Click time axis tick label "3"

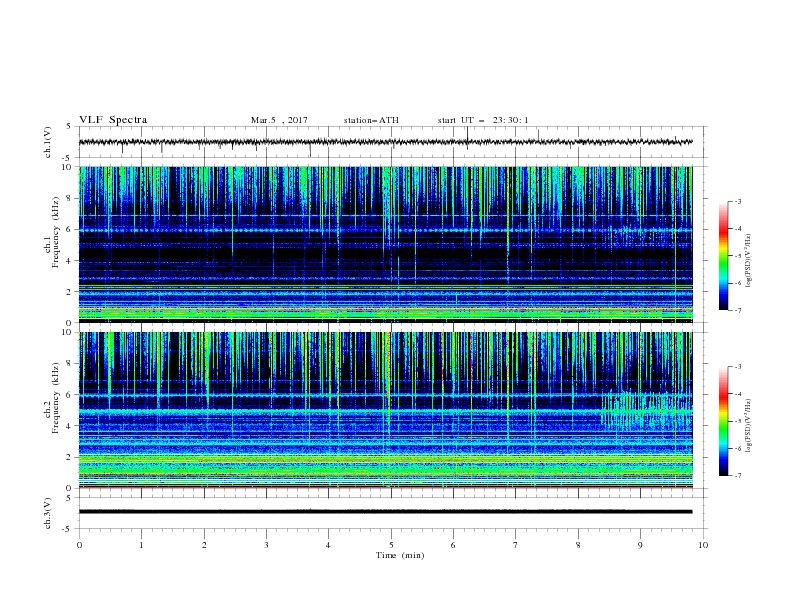266,545
